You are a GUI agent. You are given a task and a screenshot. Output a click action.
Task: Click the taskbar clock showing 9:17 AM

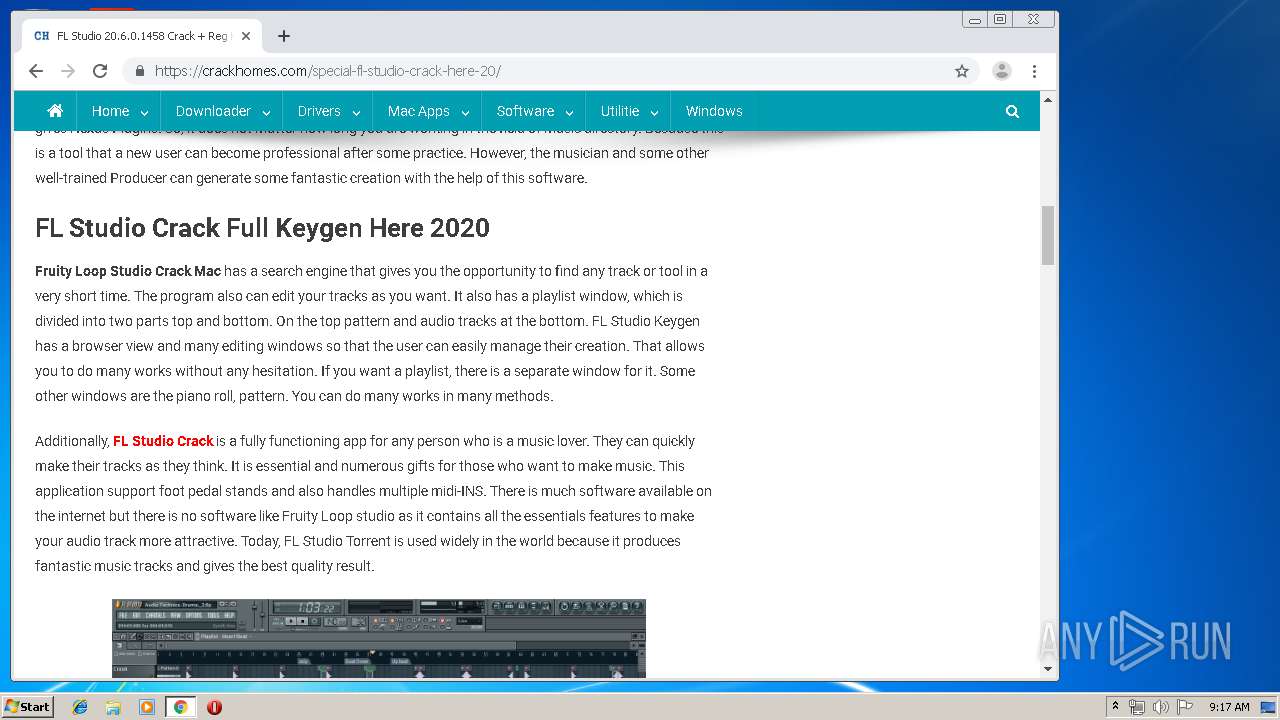coord(1229,707)
